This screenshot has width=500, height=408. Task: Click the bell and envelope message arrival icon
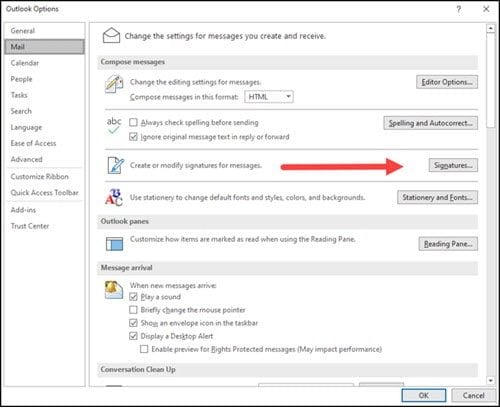(114, 289)
